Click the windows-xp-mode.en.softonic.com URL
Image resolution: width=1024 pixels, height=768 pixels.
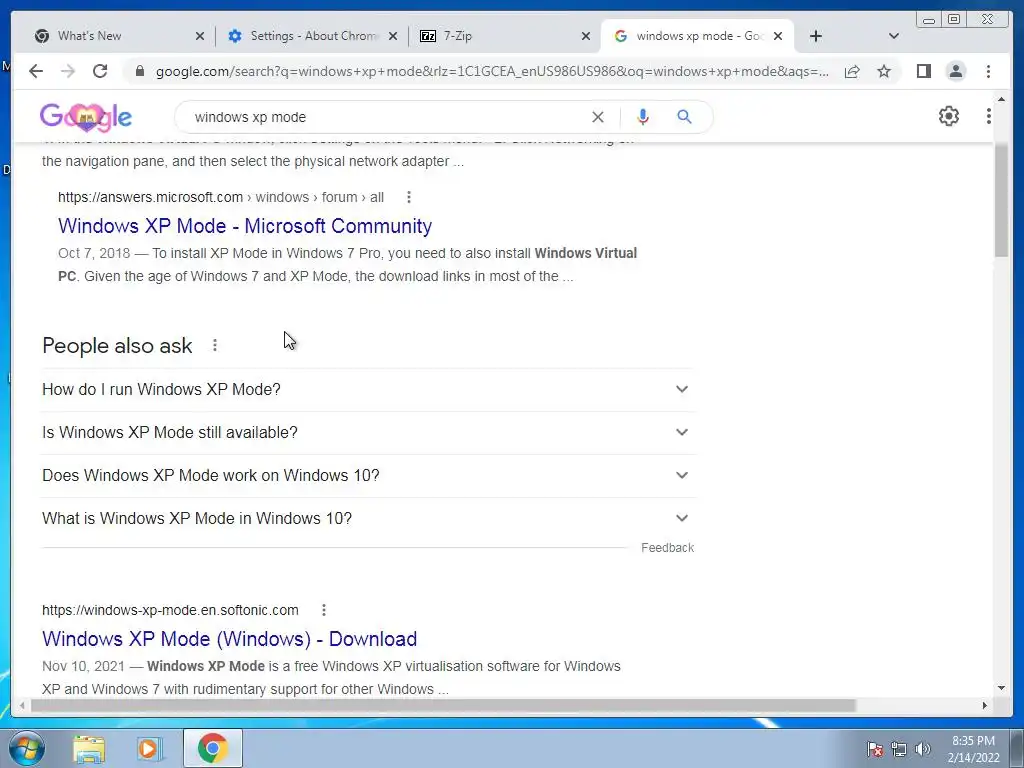click(170, 610)
